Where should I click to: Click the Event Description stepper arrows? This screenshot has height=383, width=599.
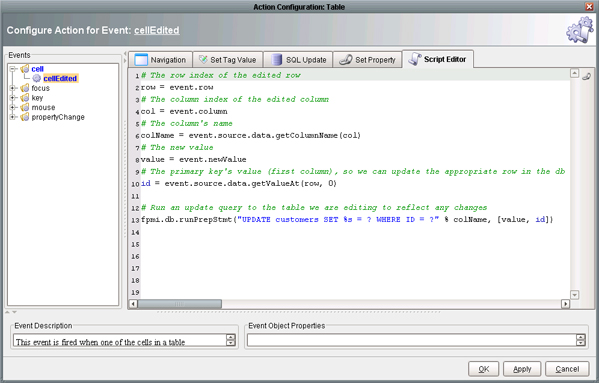(231, 340)
